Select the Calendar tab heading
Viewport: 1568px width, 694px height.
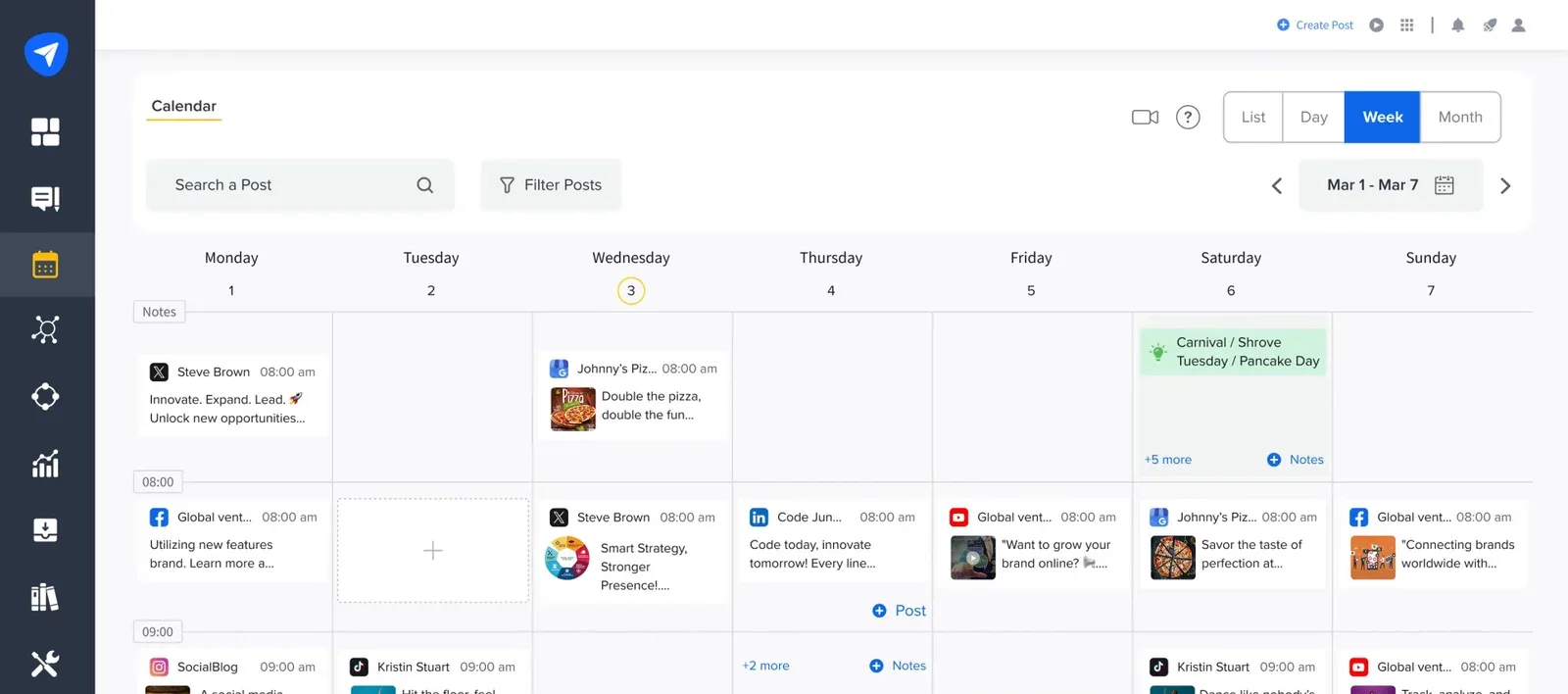184,106
